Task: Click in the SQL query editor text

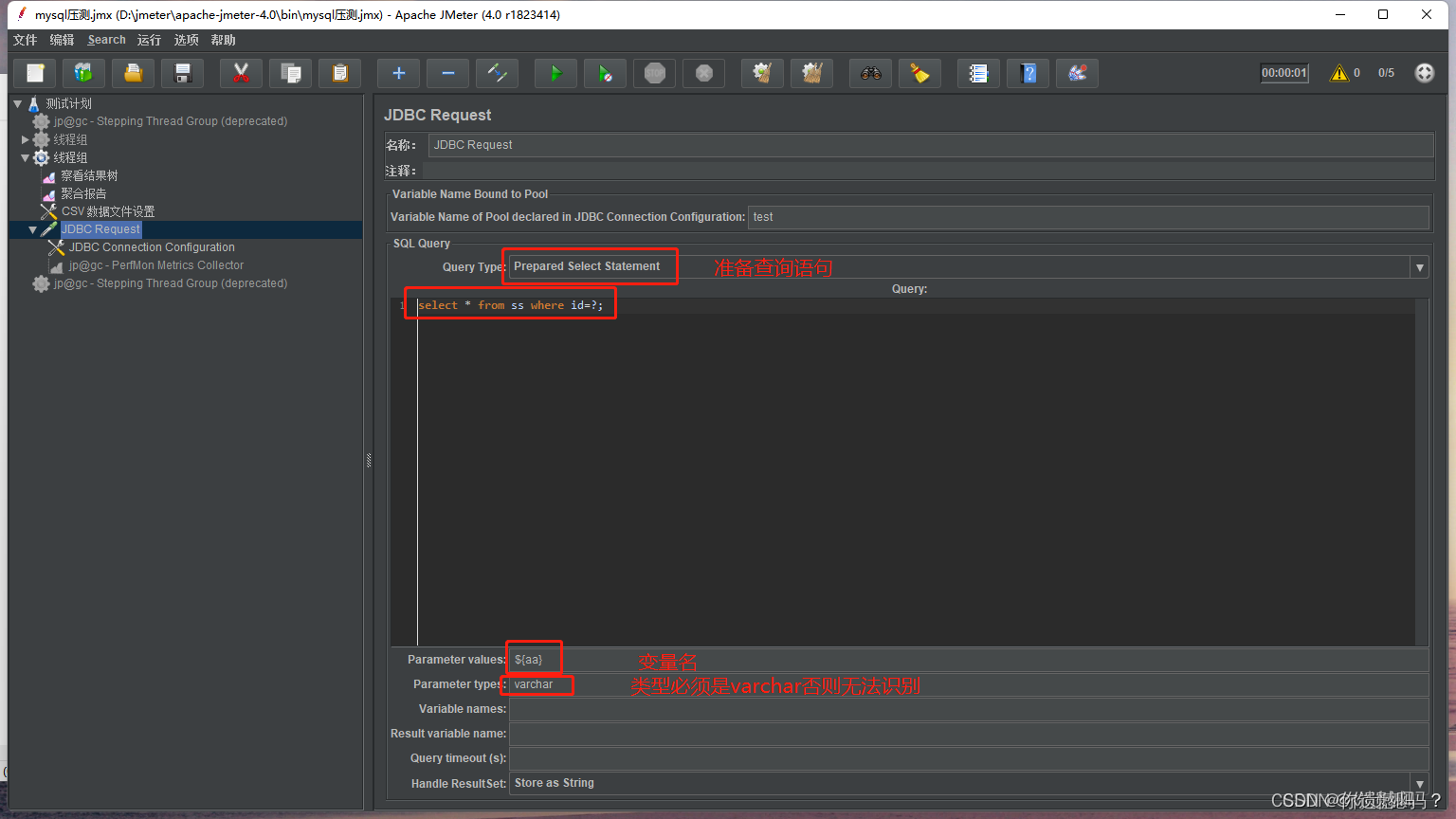Action: pyautogui.click(x=510, y=305)
